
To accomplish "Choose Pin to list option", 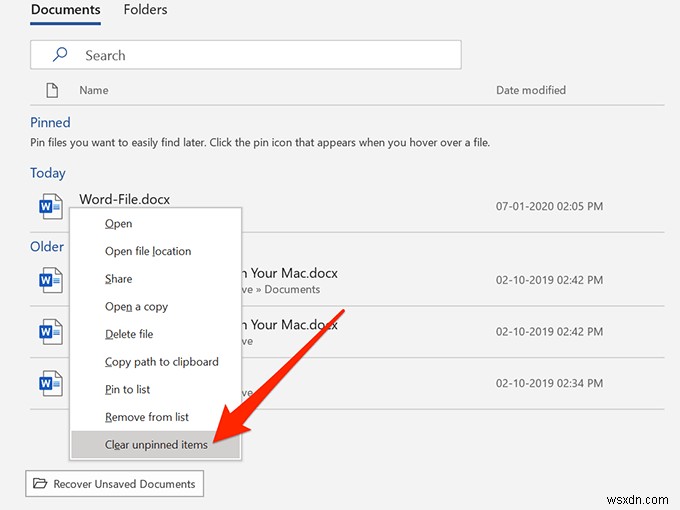I will coord(128,389).
